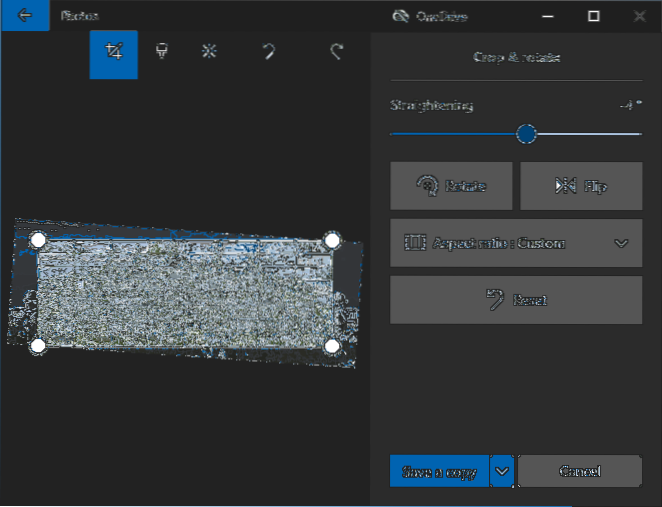Viewport: 662px width, 507px height.
Task: Reset crop and rotation changes
Action: click(x=516, y=300)
